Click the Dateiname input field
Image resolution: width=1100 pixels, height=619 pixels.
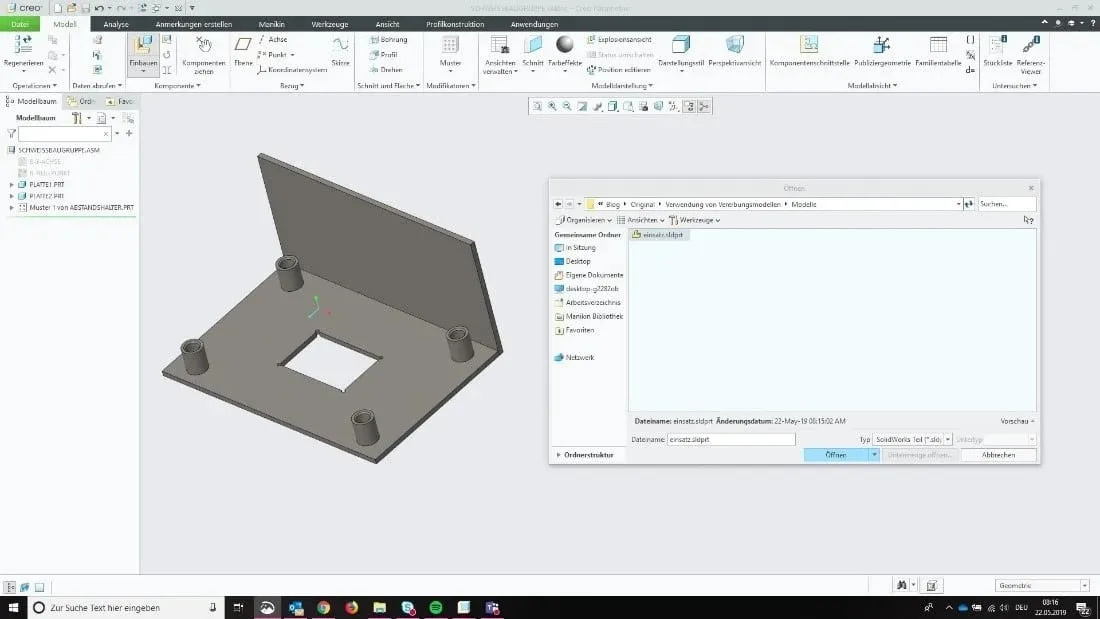click(x=730, y=438)
